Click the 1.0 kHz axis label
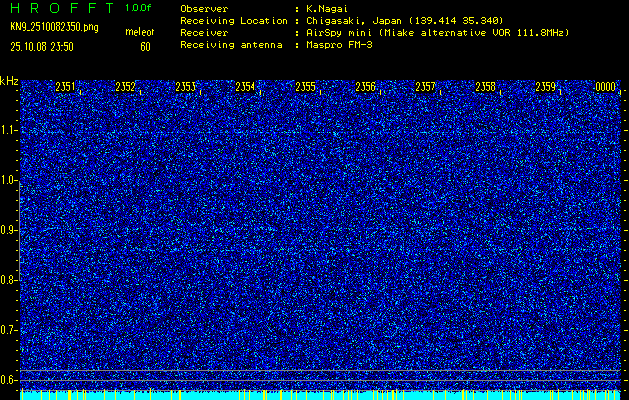Screen dimensions: 629x400 coord(9,181)
